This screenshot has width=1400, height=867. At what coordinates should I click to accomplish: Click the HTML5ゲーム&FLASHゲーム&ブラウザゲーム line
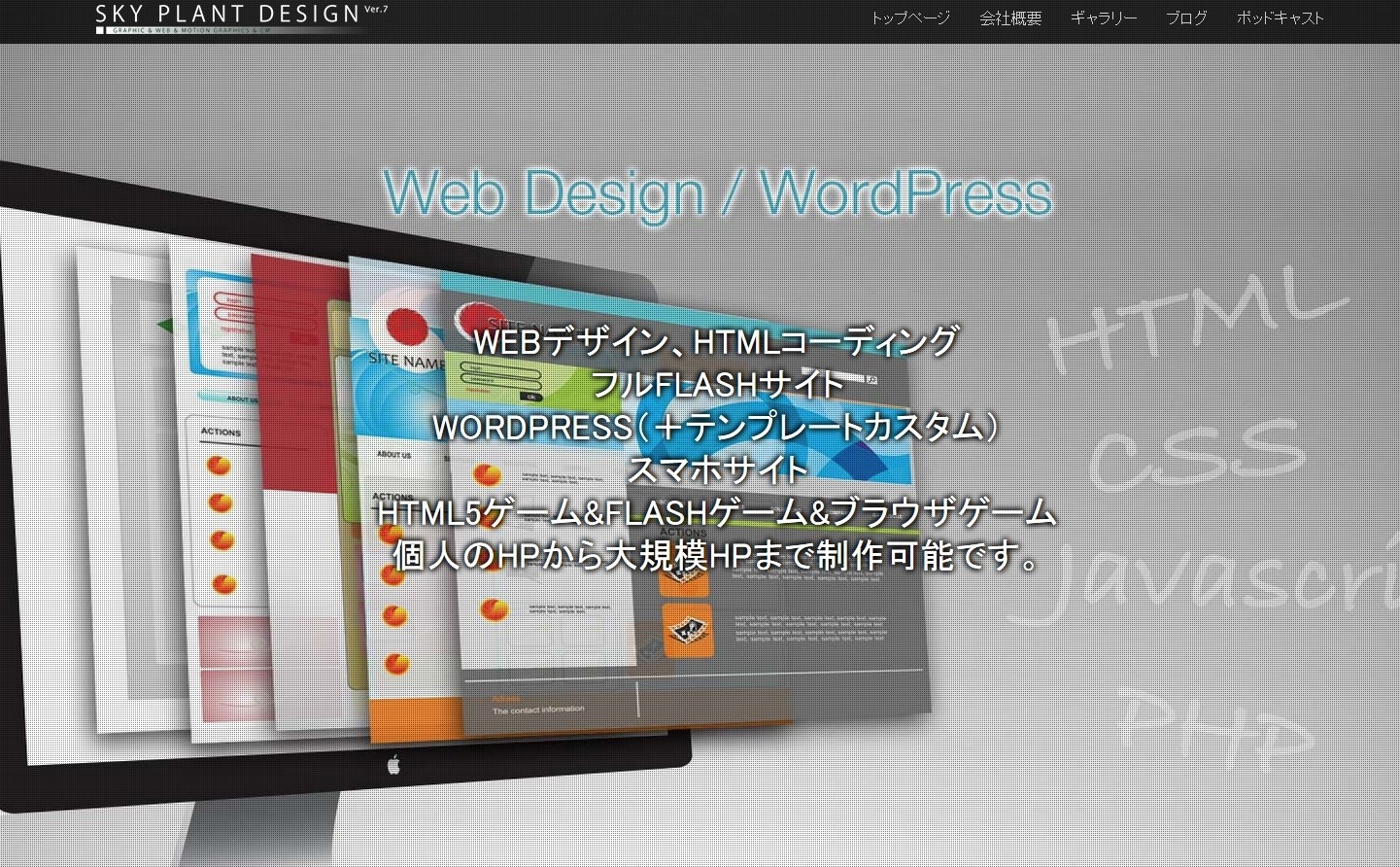(716, 512)
